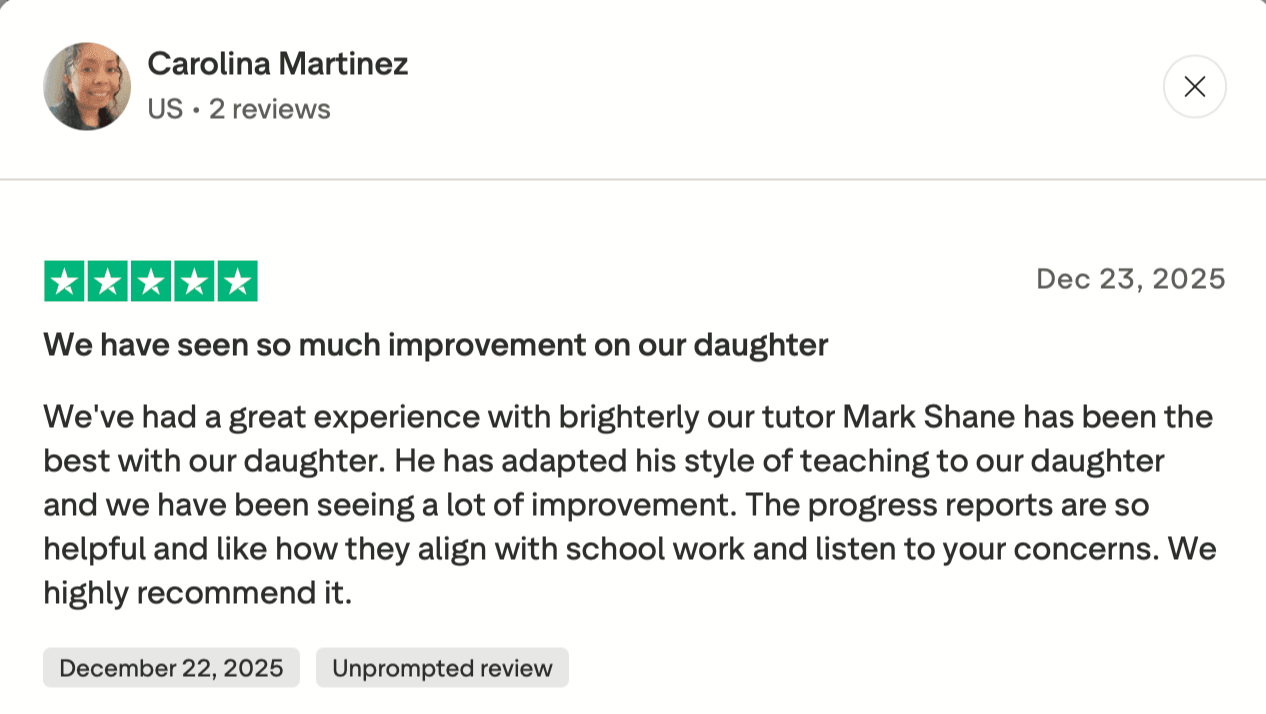Click the Dec 23, 2025 posting date
The height and width of the screenshot is (714, 1266).
pos(1130,279)
